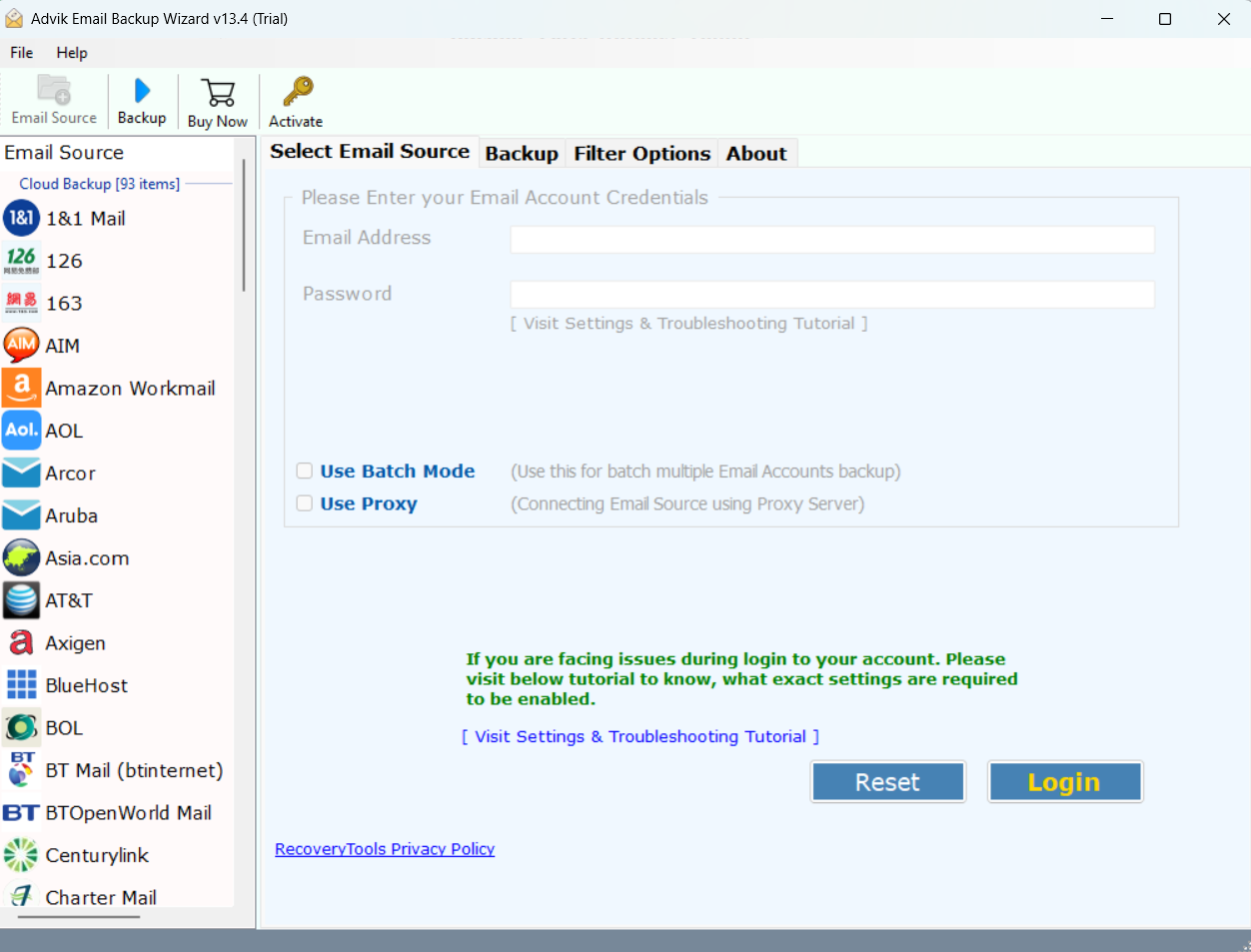
Task: Click 'Cloud Backup [93 items]' group header
Action: [100, 184]
